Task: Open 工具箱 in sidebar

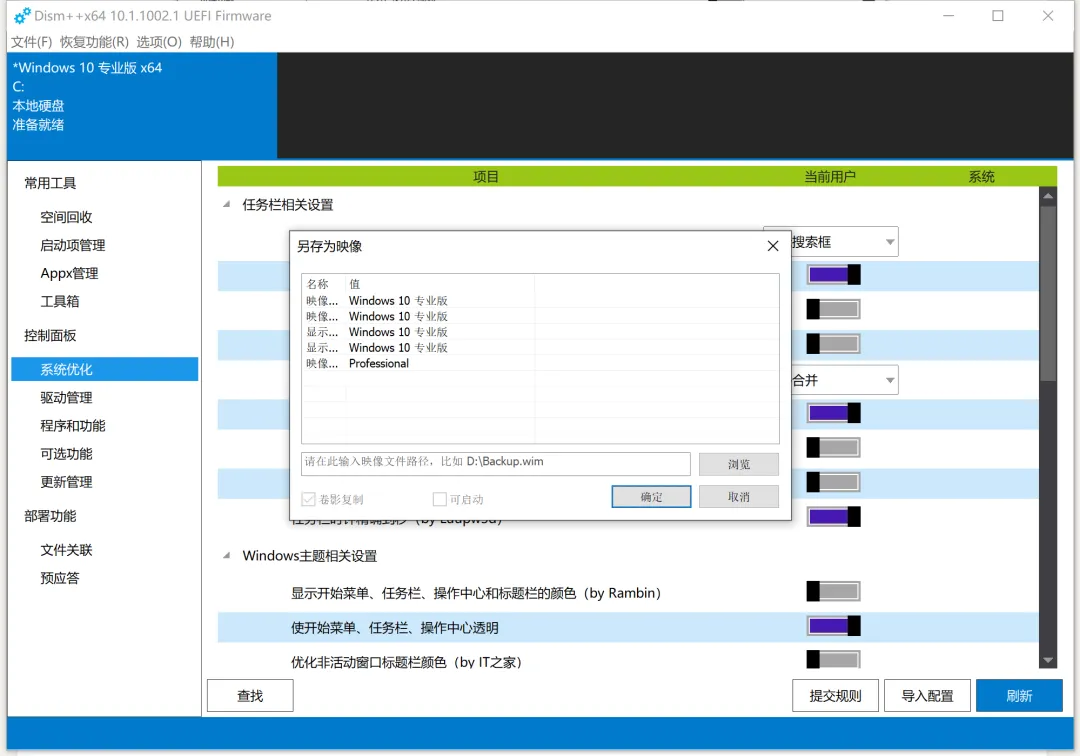Action: pyautogui.click(x=59, y=301)
